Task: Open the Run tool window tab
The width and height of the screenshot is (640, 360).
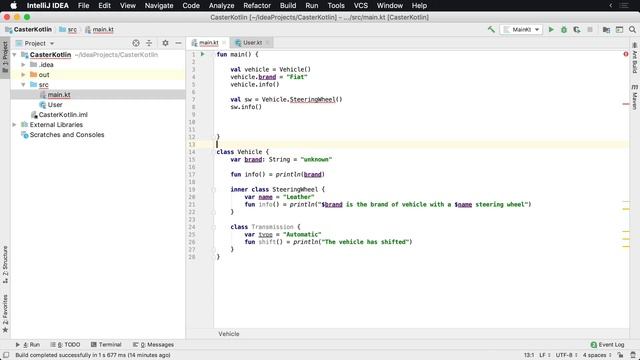Action: [x=27, y=344]
